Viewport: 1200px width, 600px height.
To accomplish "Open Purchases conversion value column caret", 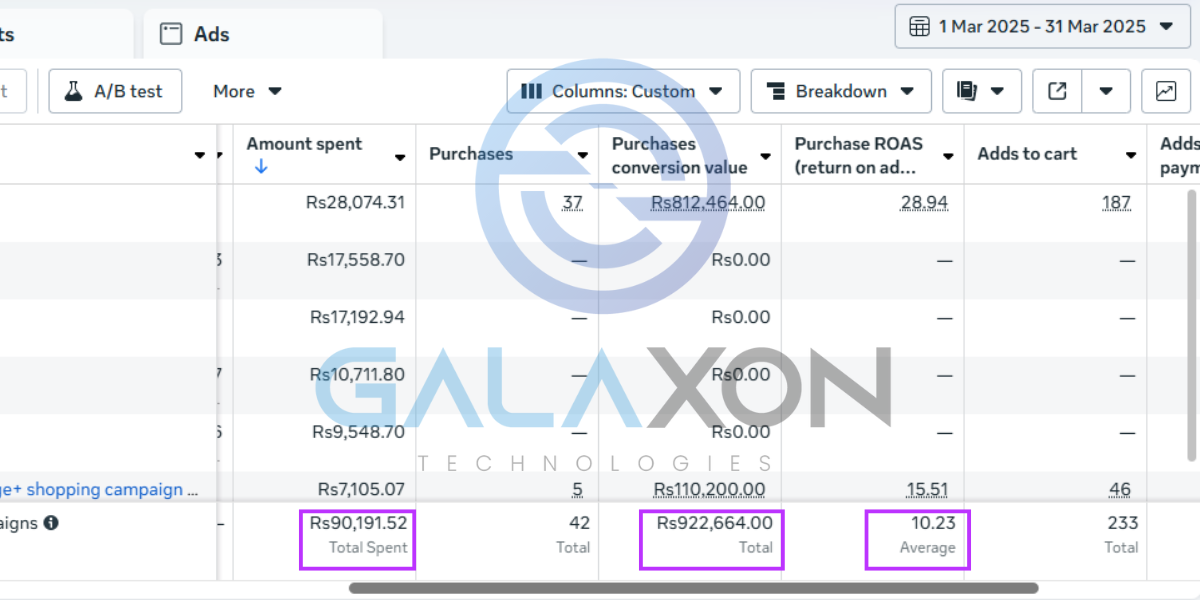I will tap(765, 156).
